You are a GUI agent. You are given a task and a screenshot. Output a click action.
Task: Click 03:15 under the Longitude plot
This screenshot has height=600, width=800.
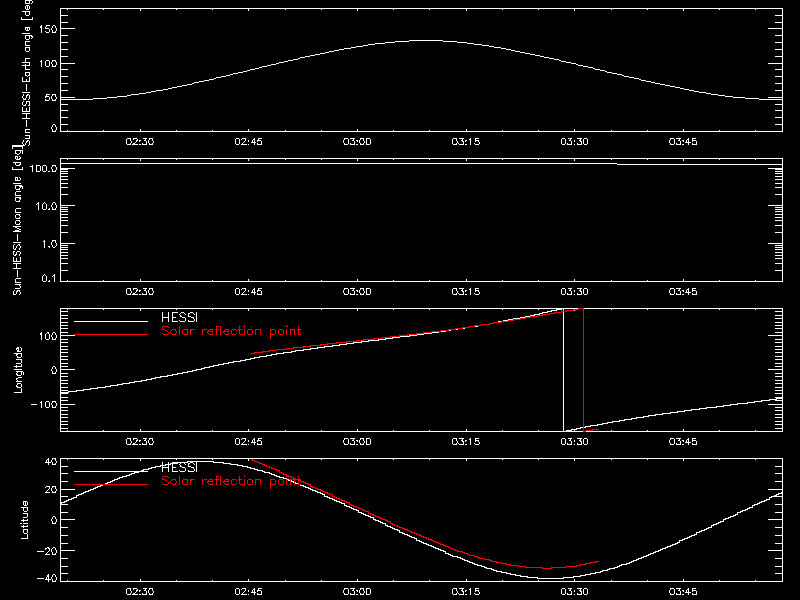point(466,441)
